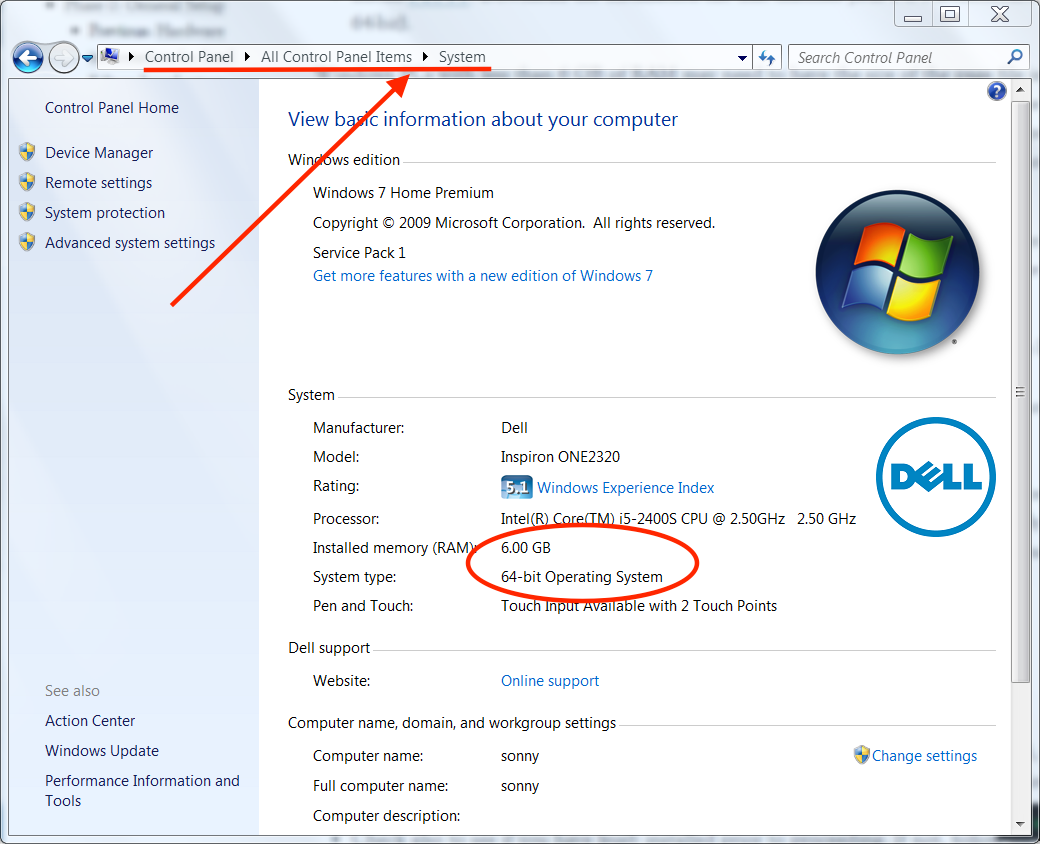Open Device Manager link
Screen dimensions: 1040x844
99,153
